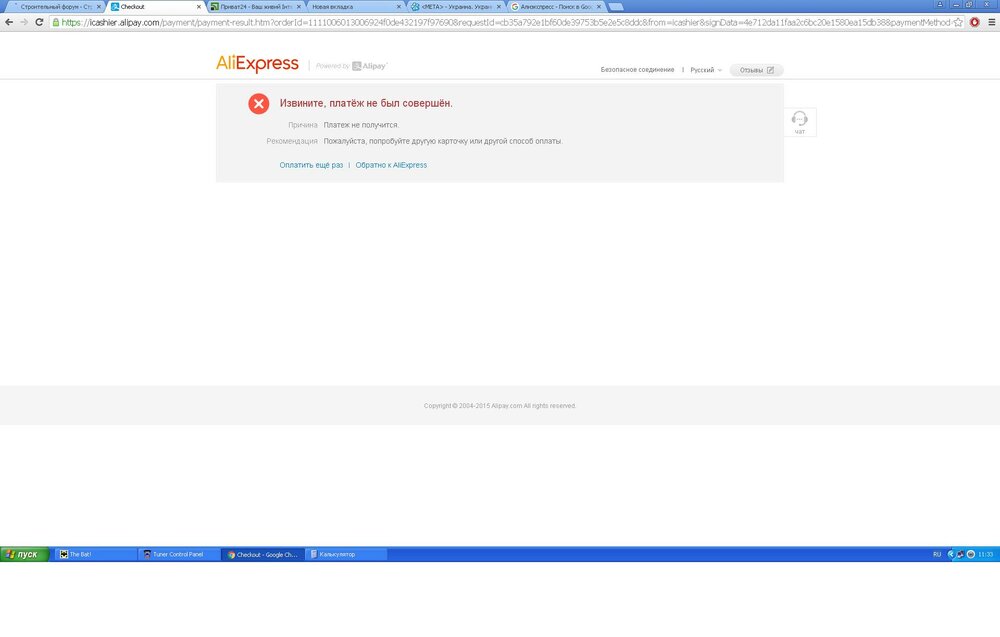Open the red extension icon in the toolbar
Screen dimensions: 1000x637
tap(974, 22)
